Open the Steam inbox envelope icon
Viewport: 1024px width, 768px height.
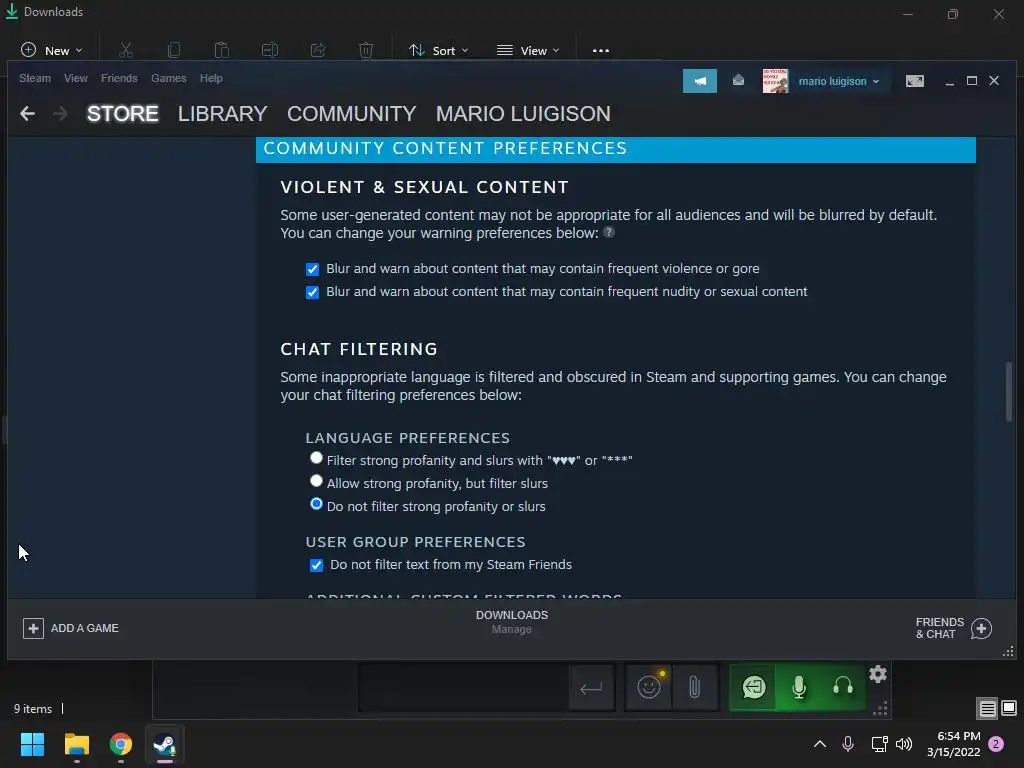tap(738, 80)
